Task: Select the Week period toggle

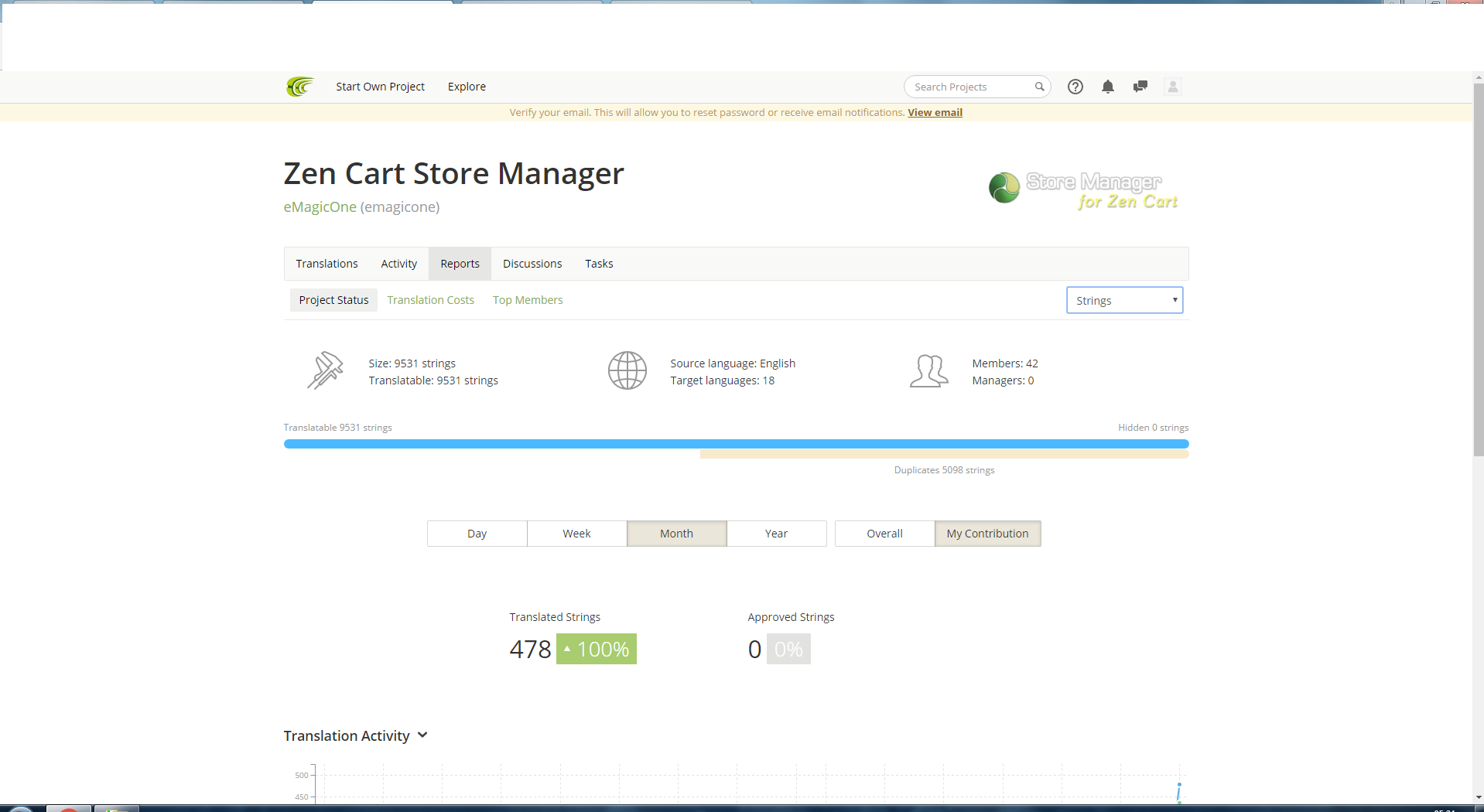Action: (x=577, y=534)
